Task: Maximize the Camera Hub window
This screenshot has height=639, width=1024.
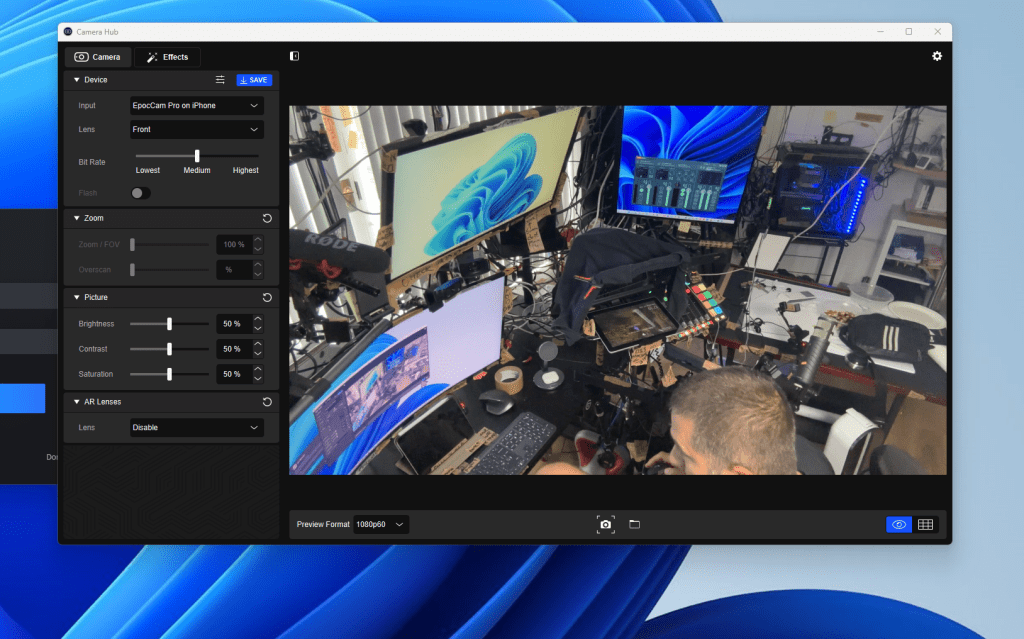Action: coord(908,31)
